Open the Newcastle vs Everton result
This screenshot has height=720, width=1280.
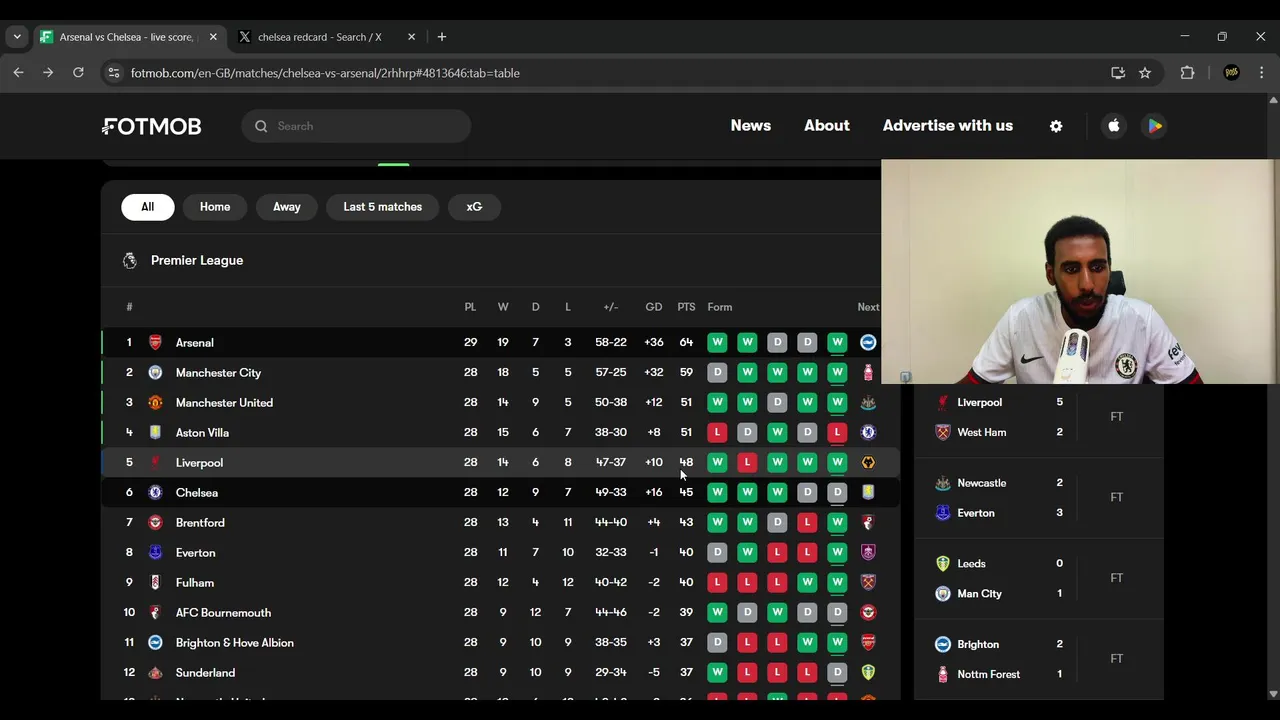point(1039,498)
